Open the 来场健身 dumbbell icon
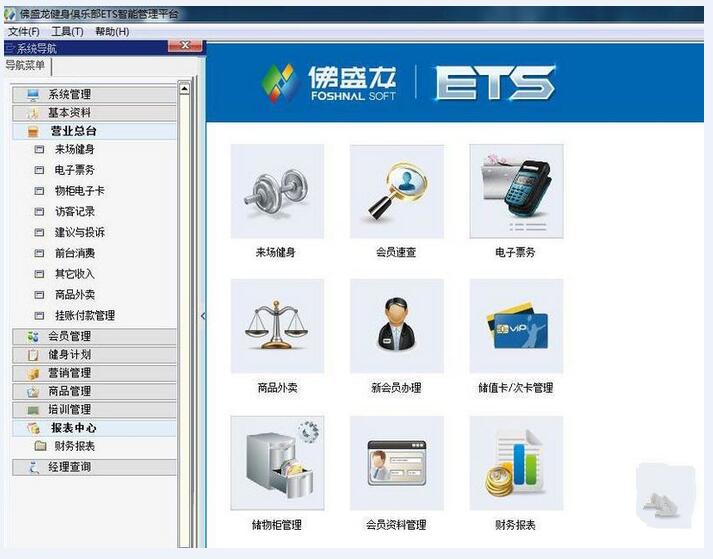The height and width of the screenshot is (559, 713). [x=277, y=191]
